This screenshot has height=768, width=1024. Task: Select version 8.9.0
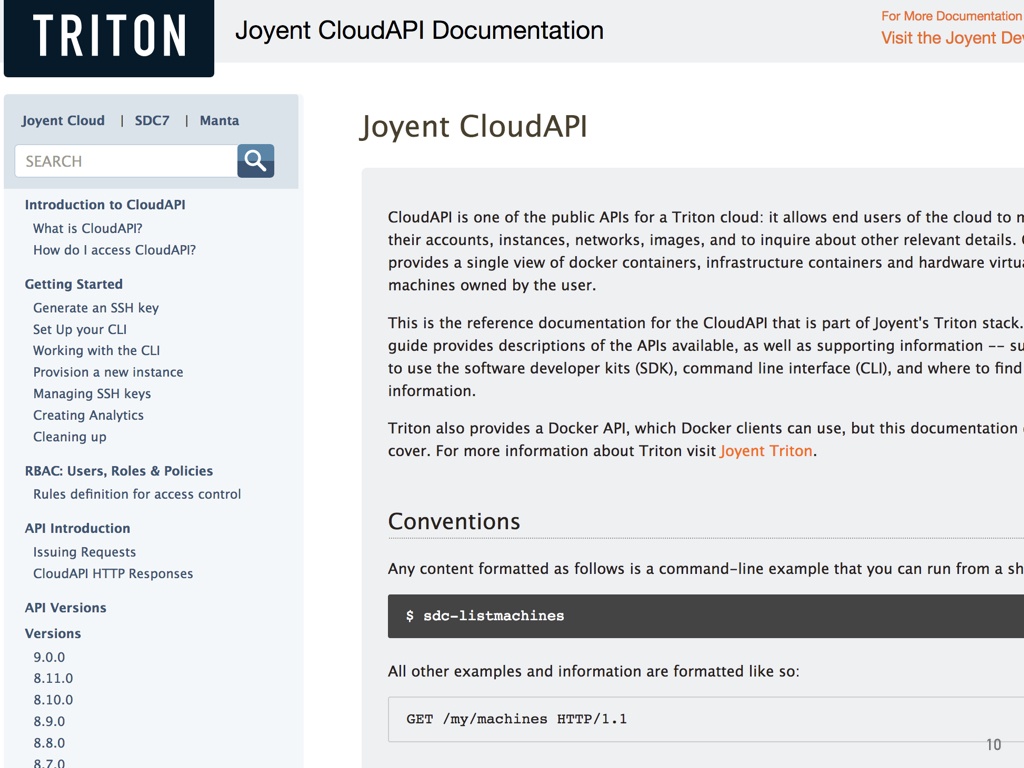point(50,721)
